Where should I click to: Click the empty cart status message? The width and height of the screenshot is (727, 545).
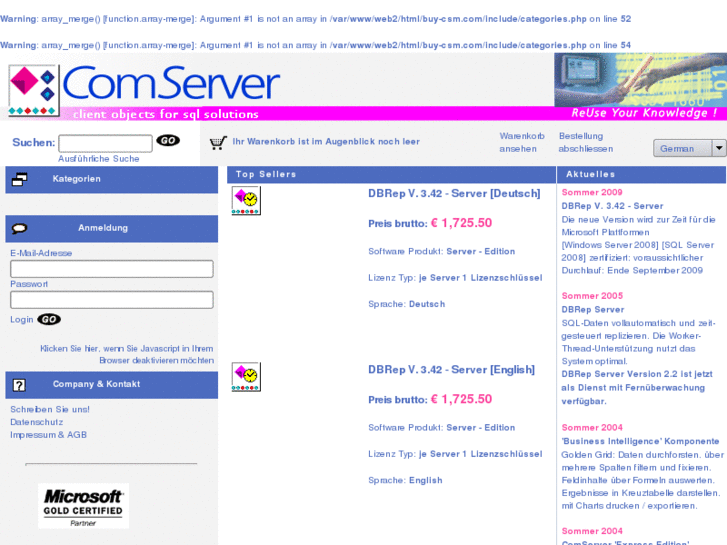(326, 141)
